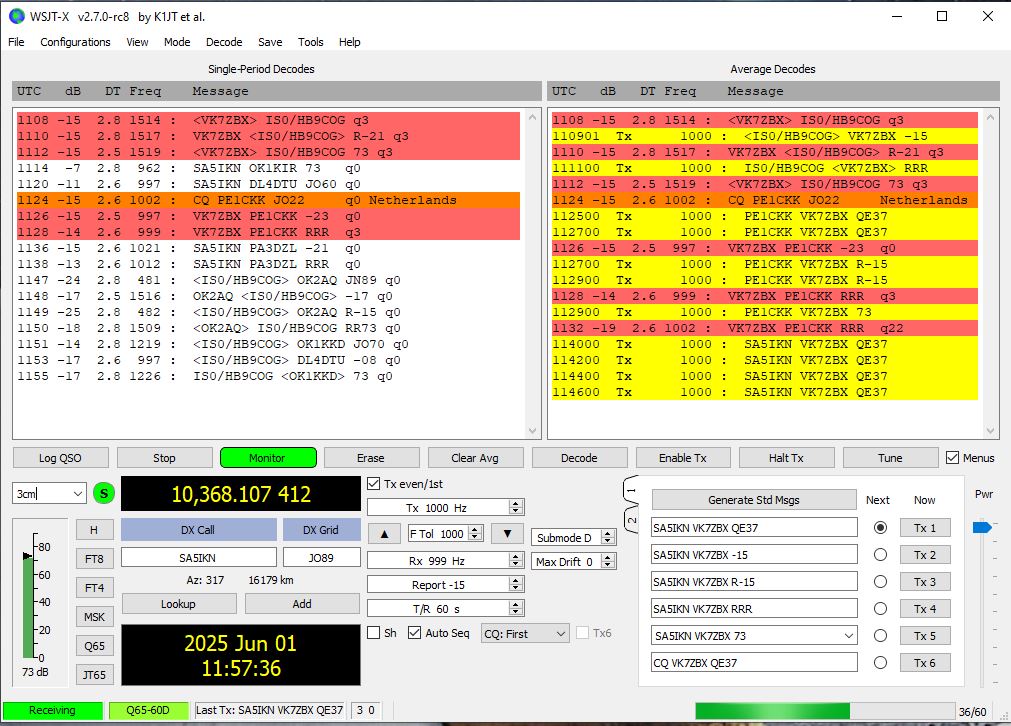Open the File menu

tap(16, 42)
